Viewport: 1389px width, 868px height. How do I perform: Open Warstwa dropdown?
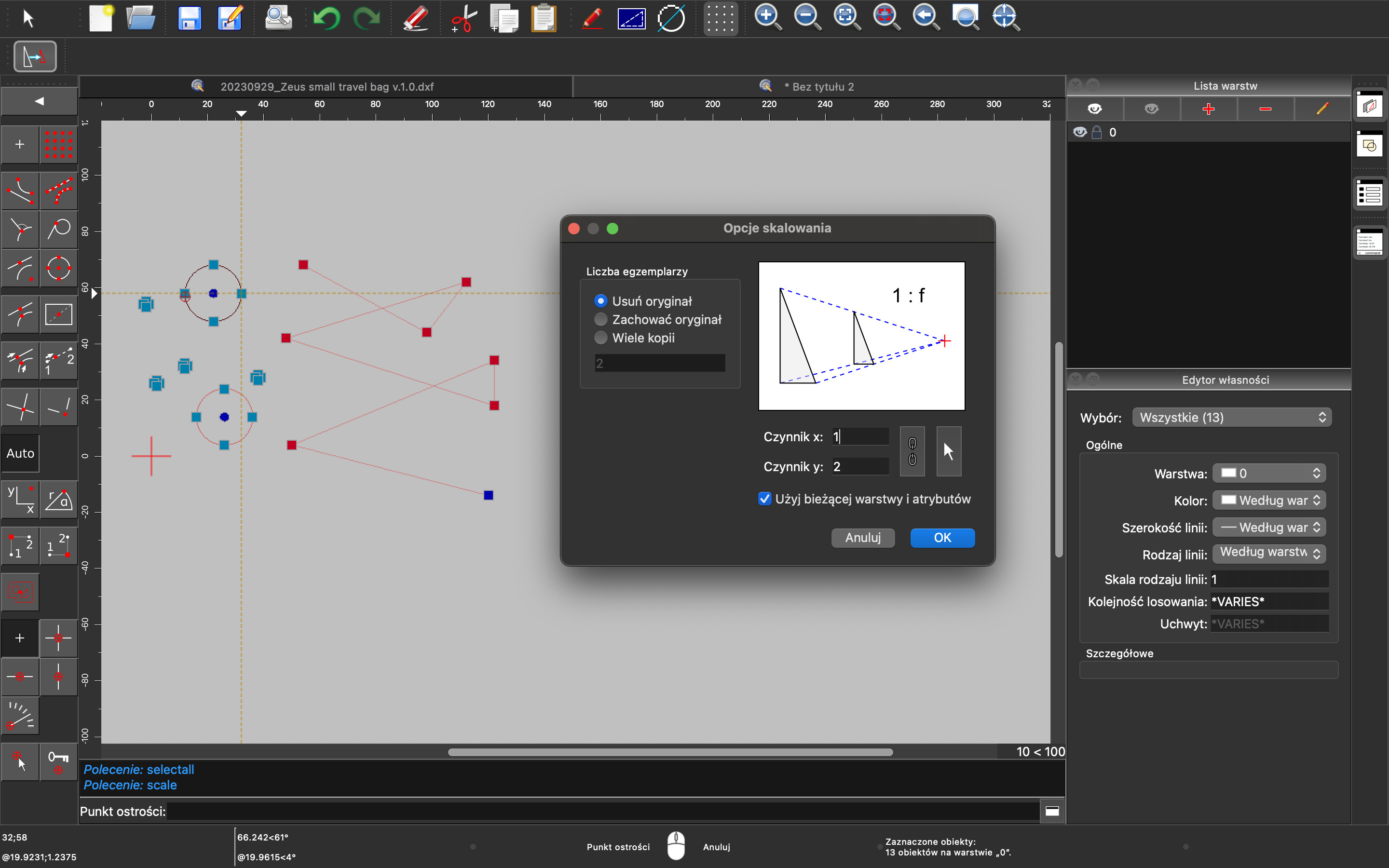tap(1269, 474)
